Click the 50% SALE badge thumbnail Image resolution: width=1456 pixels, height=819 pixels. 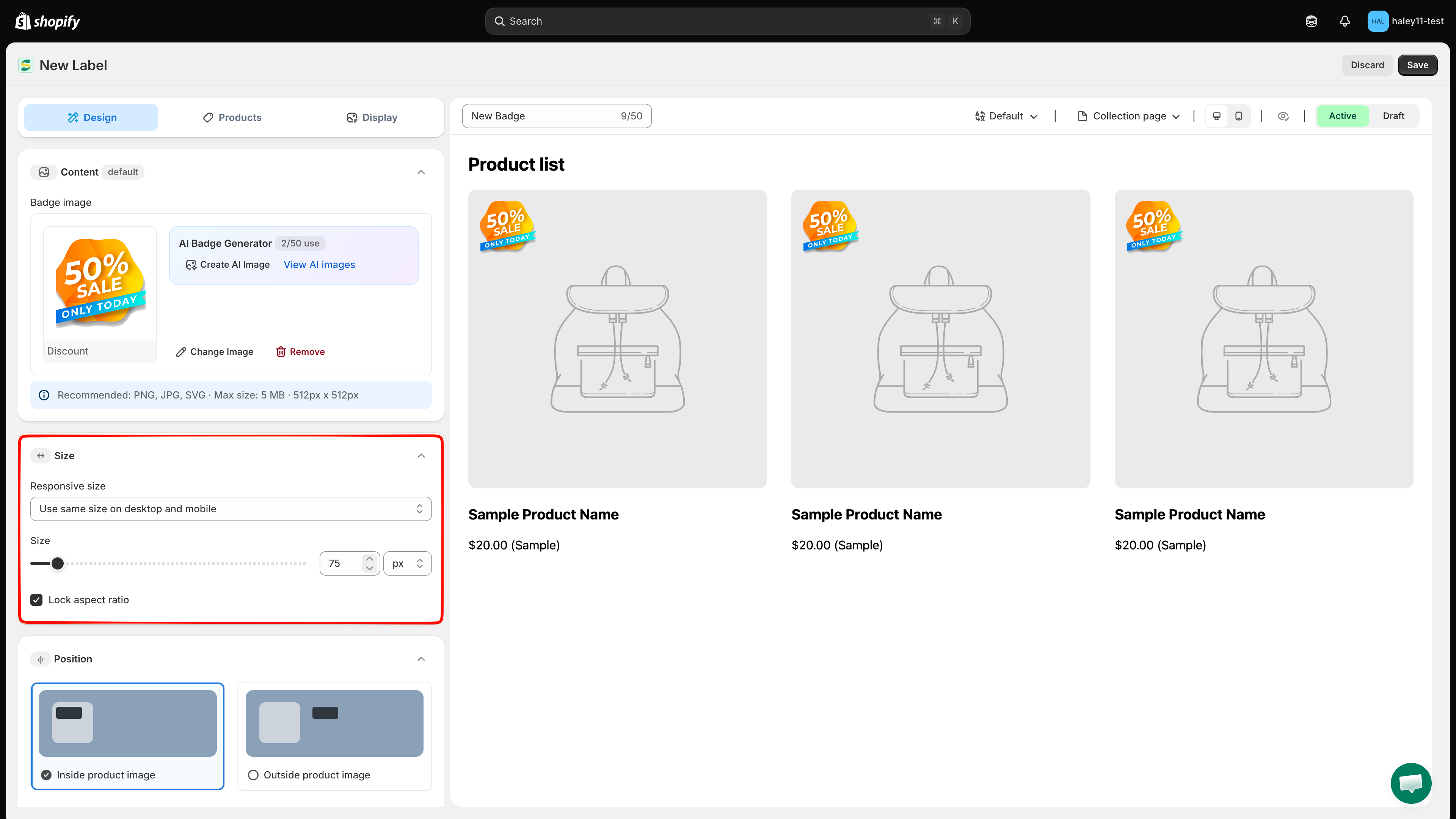coord(100,283)
